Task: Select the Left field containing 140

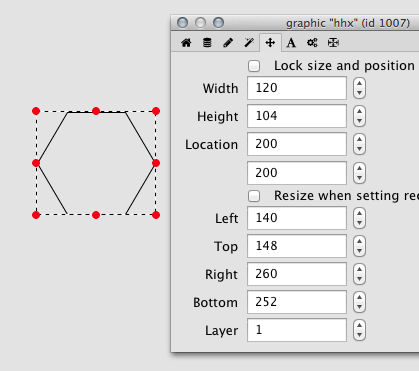Action: tap(297, 218)
